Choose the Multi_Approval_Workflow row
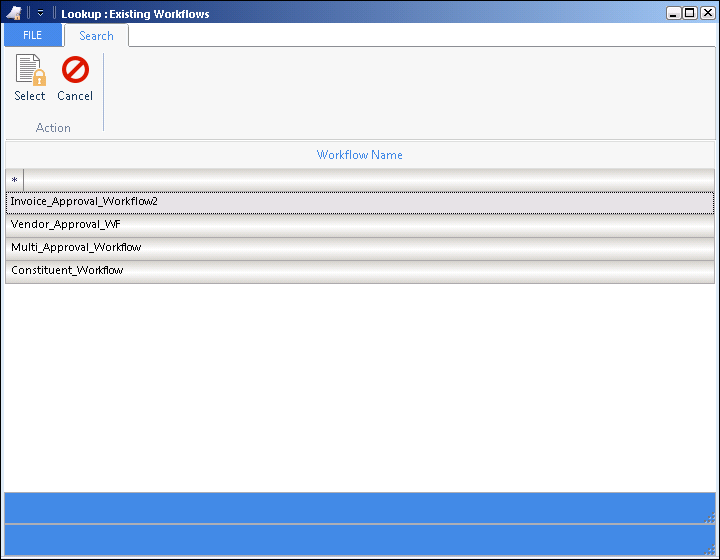Viewport: 720px width, 560px height. click(x=360, y=248)
